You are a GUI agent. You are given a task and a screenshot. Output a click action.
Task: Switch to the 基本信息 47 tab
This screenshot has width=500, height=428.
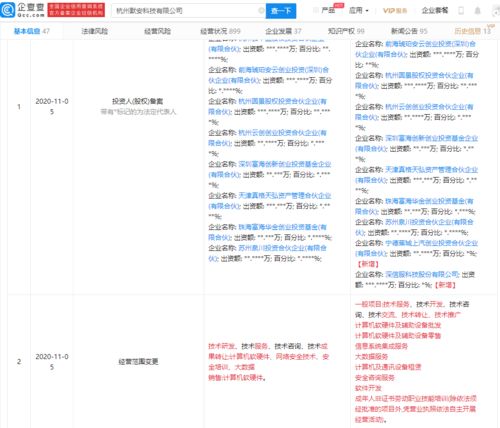click(x=32, y=31)
